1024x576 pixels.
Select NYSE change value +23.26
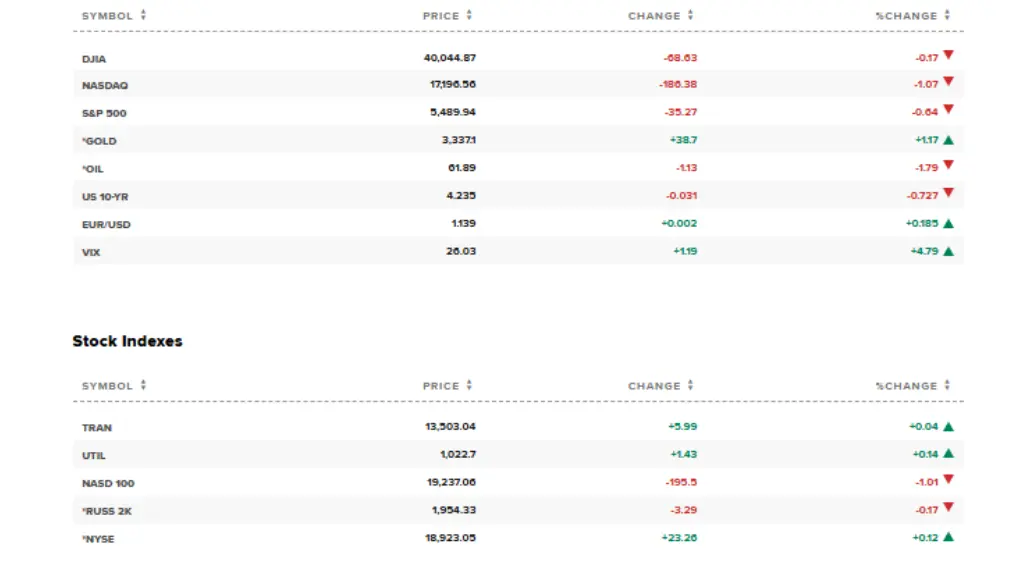(x=679, y=538)
